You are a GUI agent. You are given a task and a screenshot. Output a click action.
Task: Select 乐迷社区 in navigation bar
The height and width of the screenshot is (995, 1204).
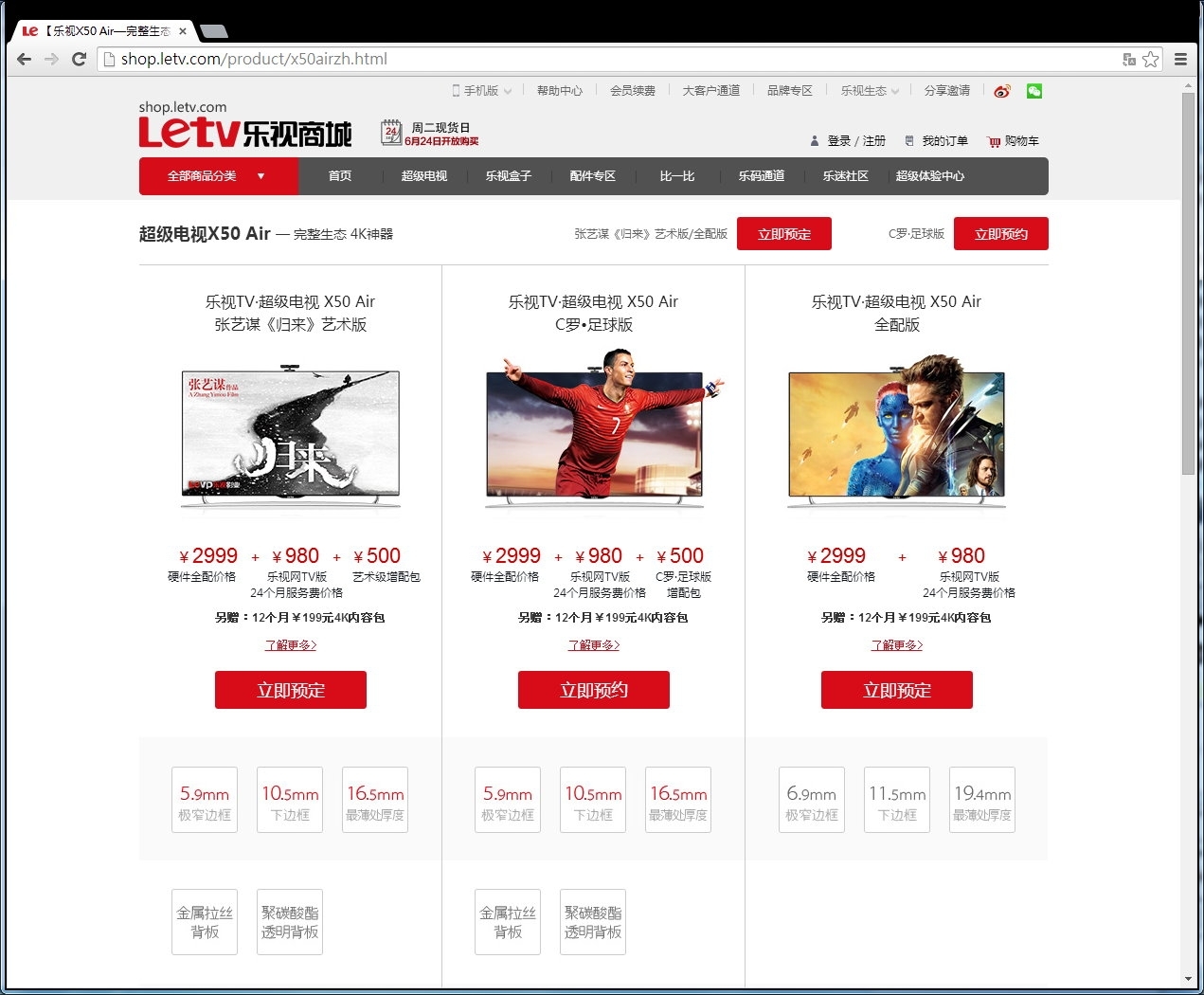coord(846,176)
